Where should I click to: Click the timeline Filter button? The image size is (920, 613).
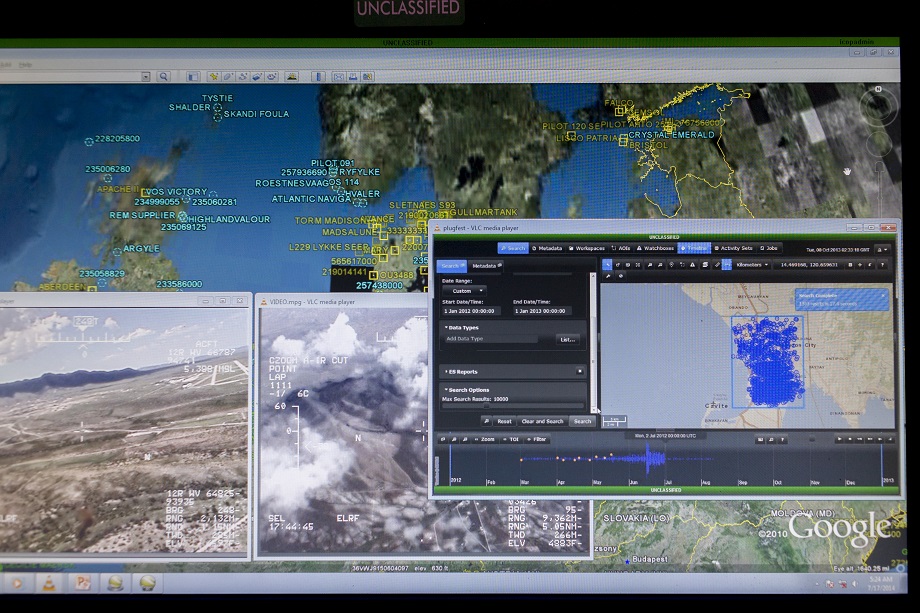point(537,439)
